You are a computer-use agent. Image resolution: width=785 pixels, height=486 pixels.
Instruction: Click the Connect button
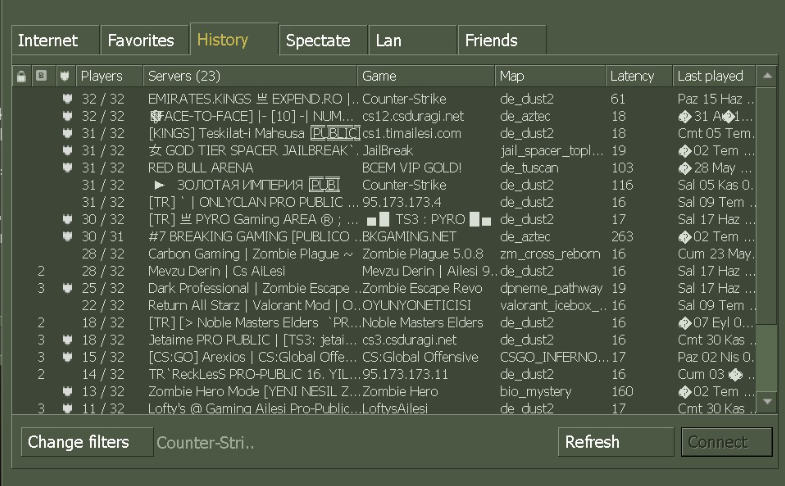[x=726, y=442]
